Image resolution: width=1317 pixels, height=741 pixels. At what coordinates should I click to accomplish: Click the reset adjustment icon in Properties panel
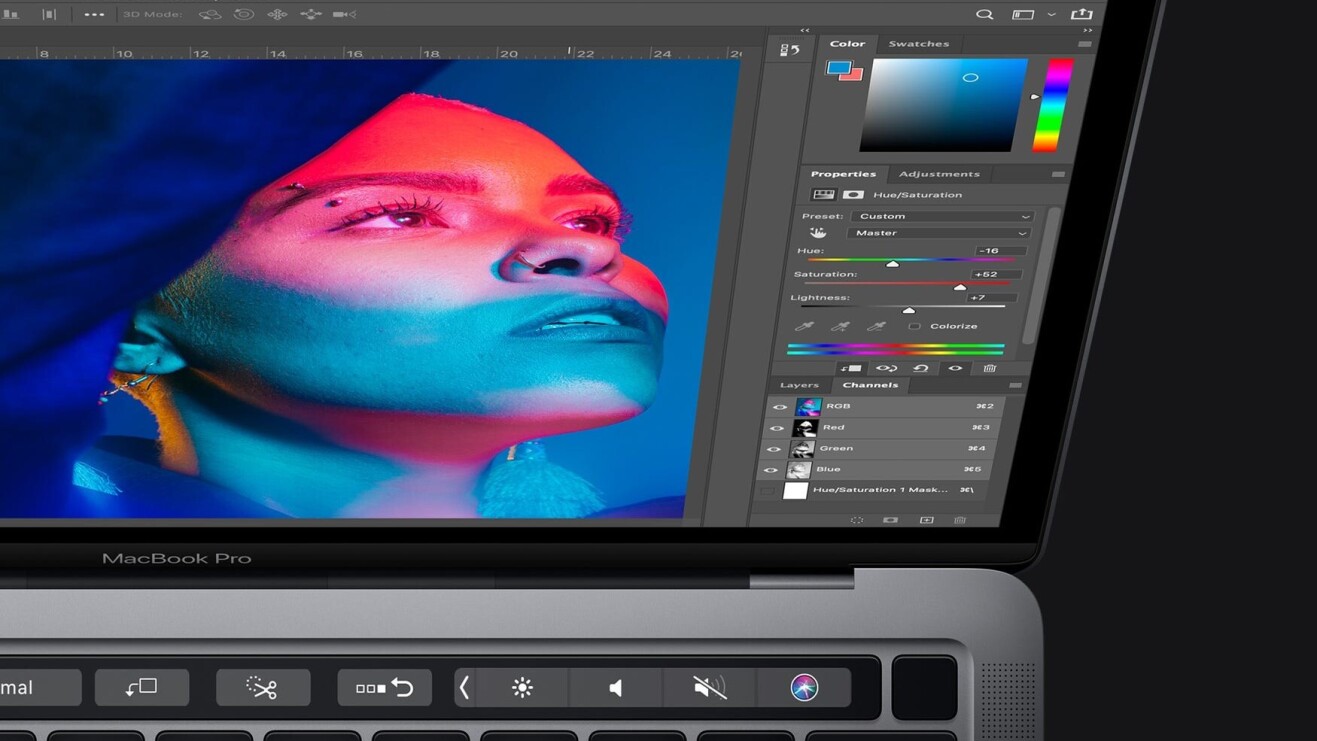pos(922,368)
